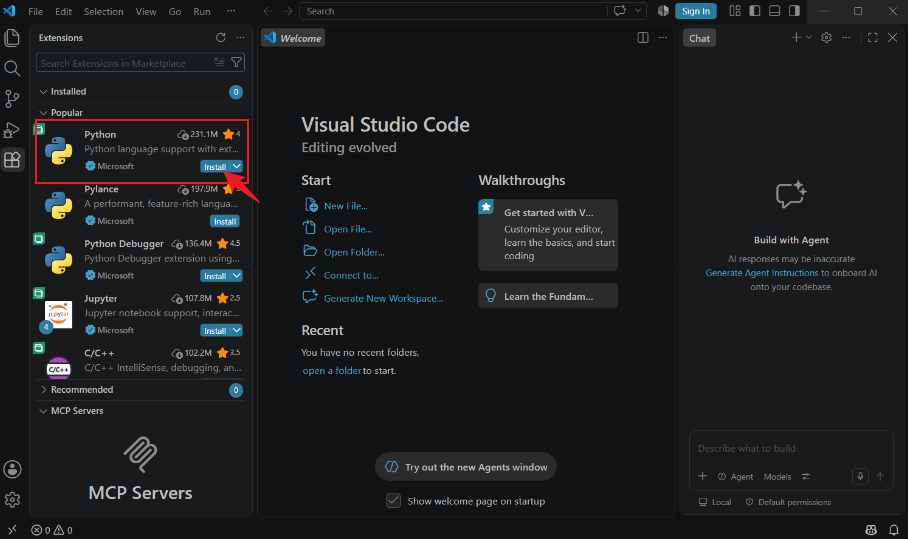Open Python Debugger Install dropdown arrow
The height and width of the screenshot is (539, 908).
click(237, 276)
